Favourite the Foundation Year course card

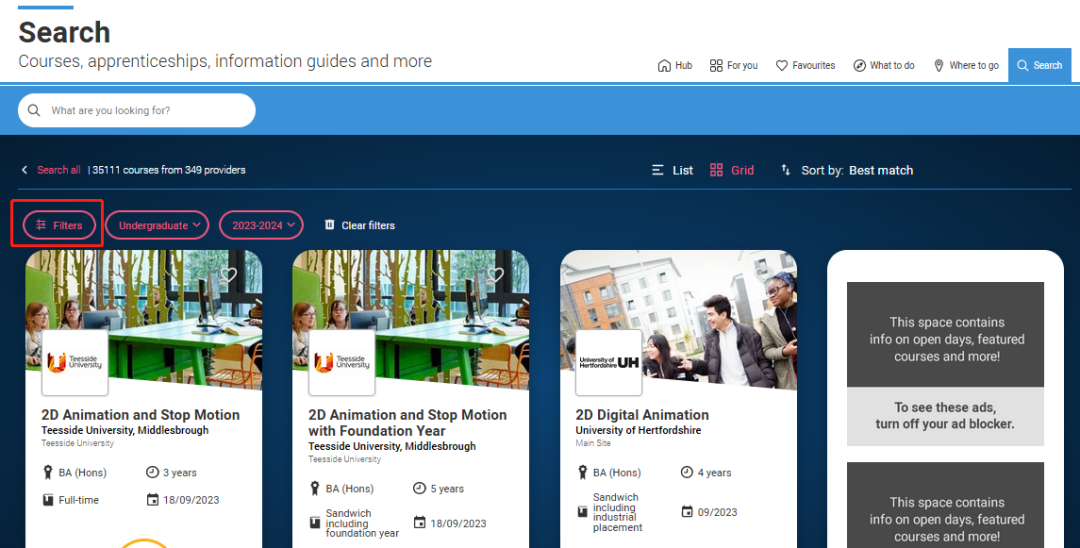click(x=496, y=275)
